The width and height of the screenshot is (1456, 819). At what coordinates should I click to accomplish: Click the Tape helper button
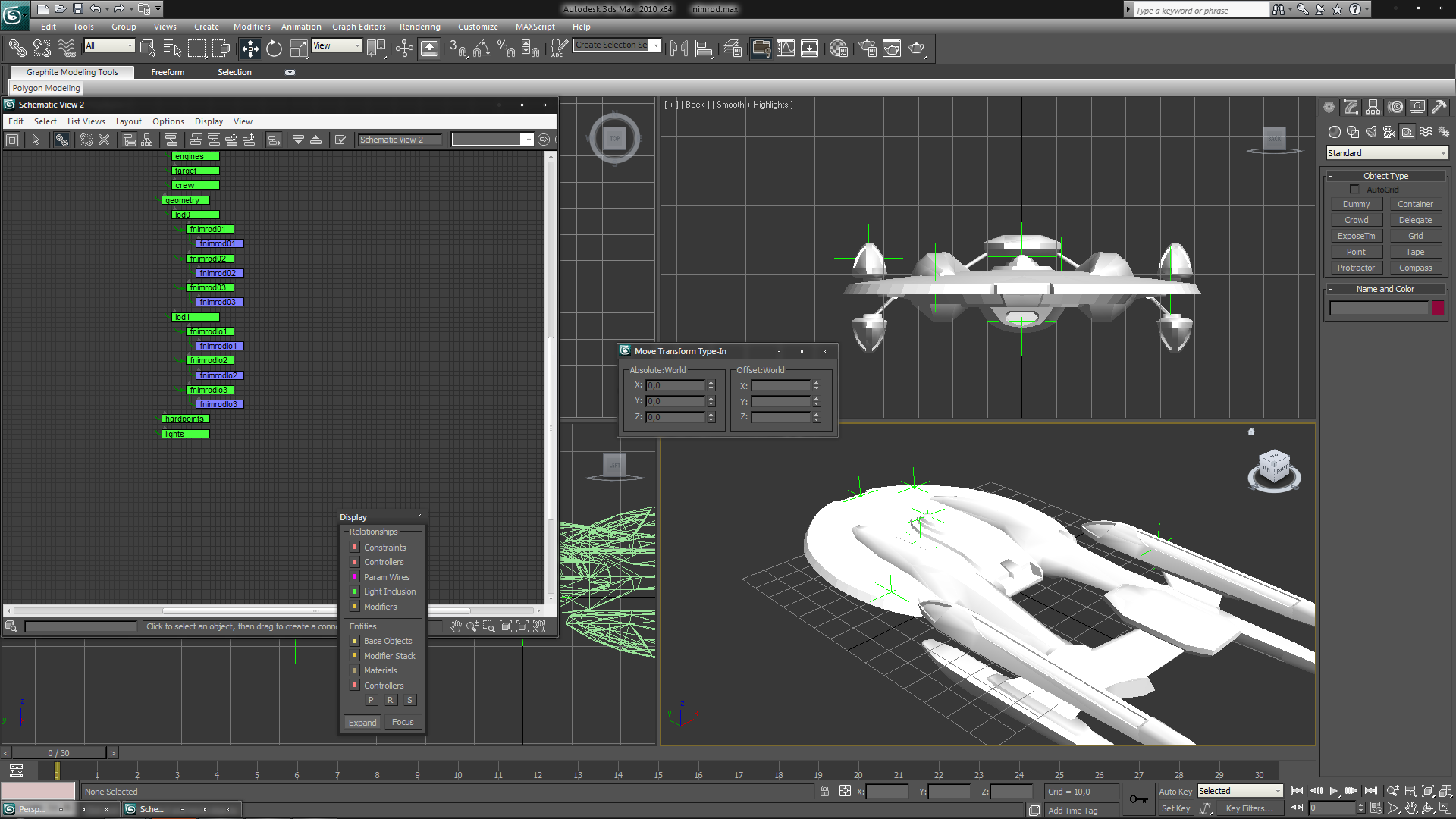click(1415, 252)
